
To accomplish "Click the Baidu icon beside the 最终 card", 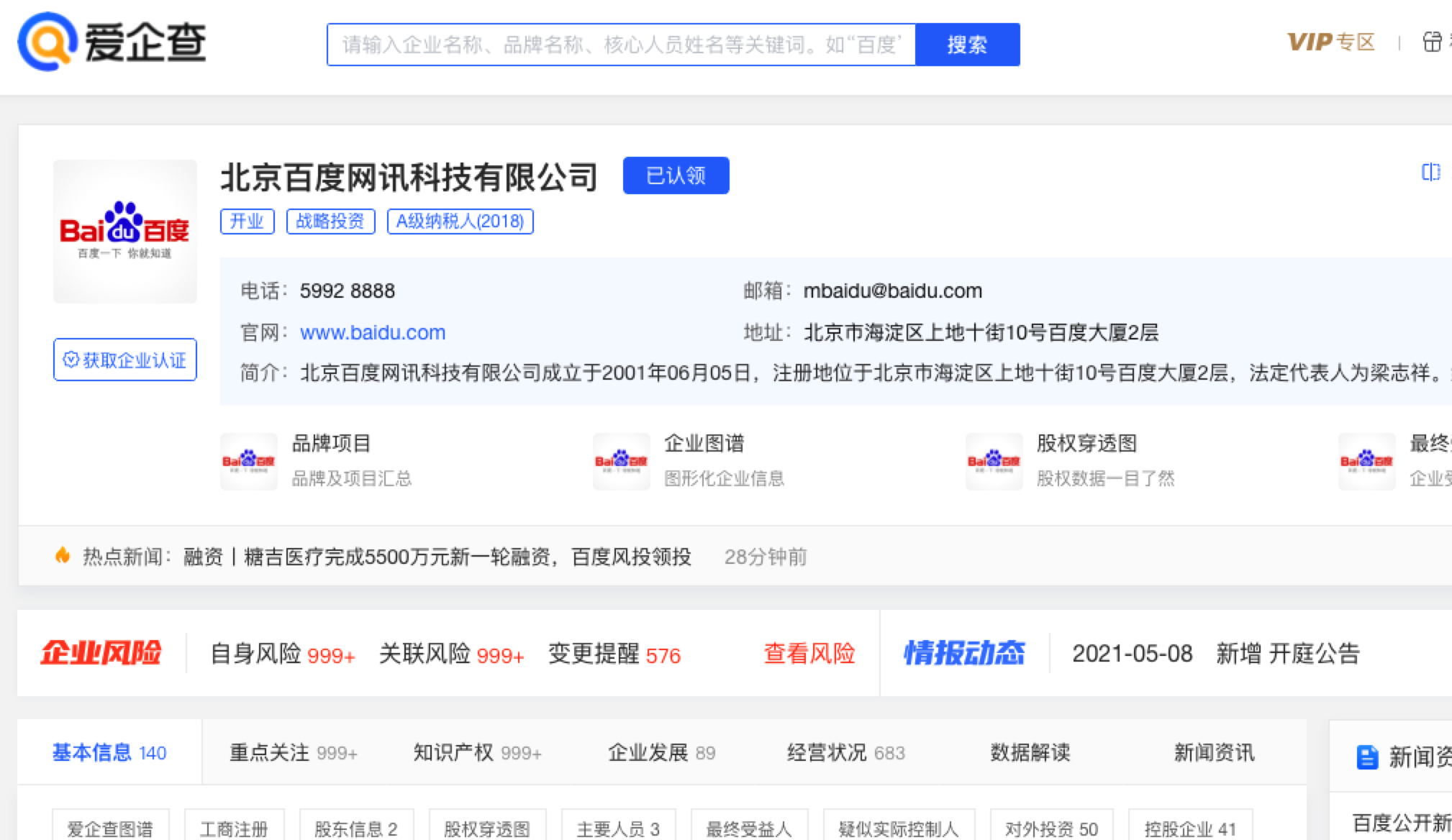I will [1367, 462].
